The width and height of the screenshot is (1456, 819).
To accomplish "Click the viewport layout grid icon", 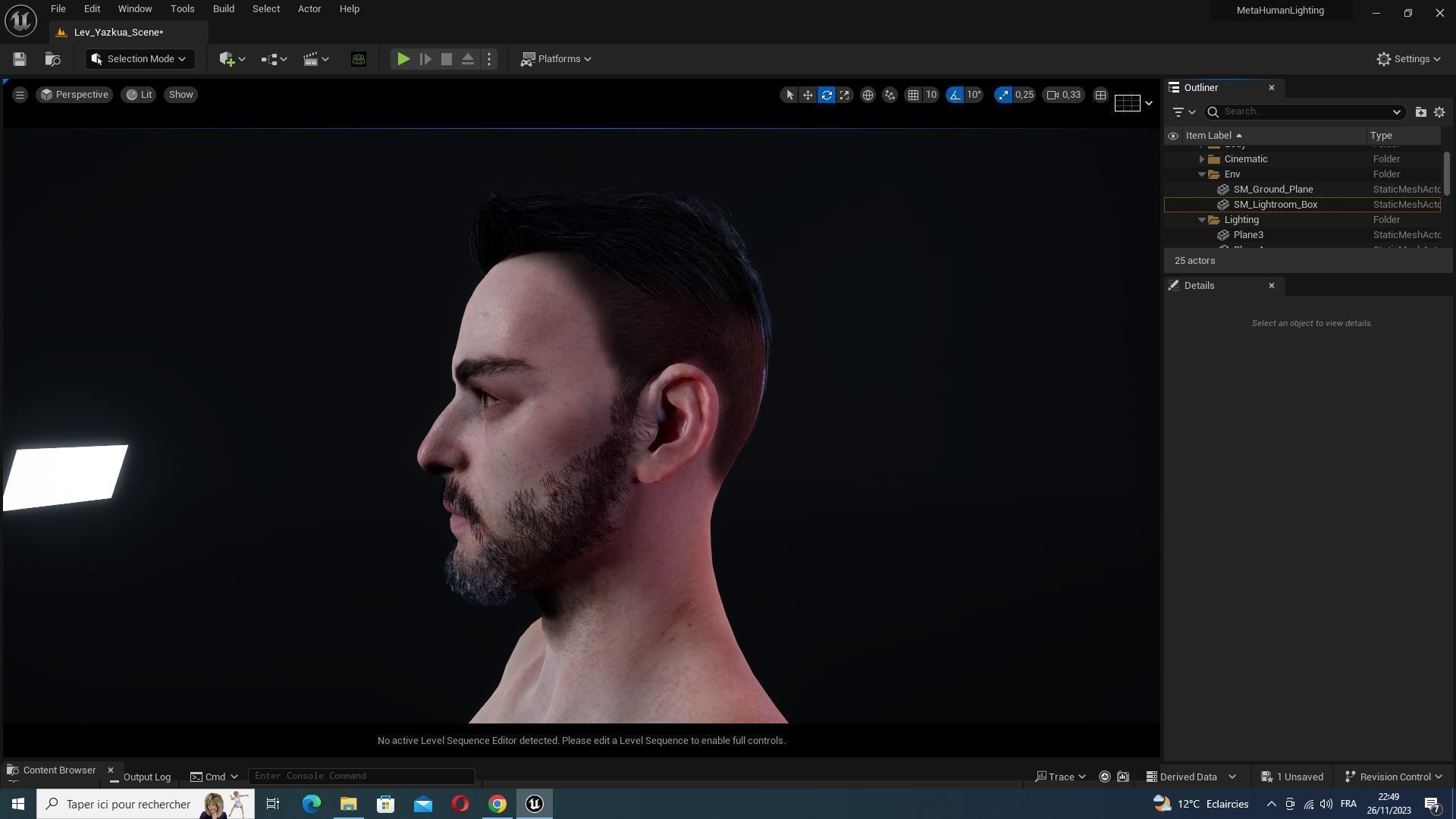I will coord(1100,95).
